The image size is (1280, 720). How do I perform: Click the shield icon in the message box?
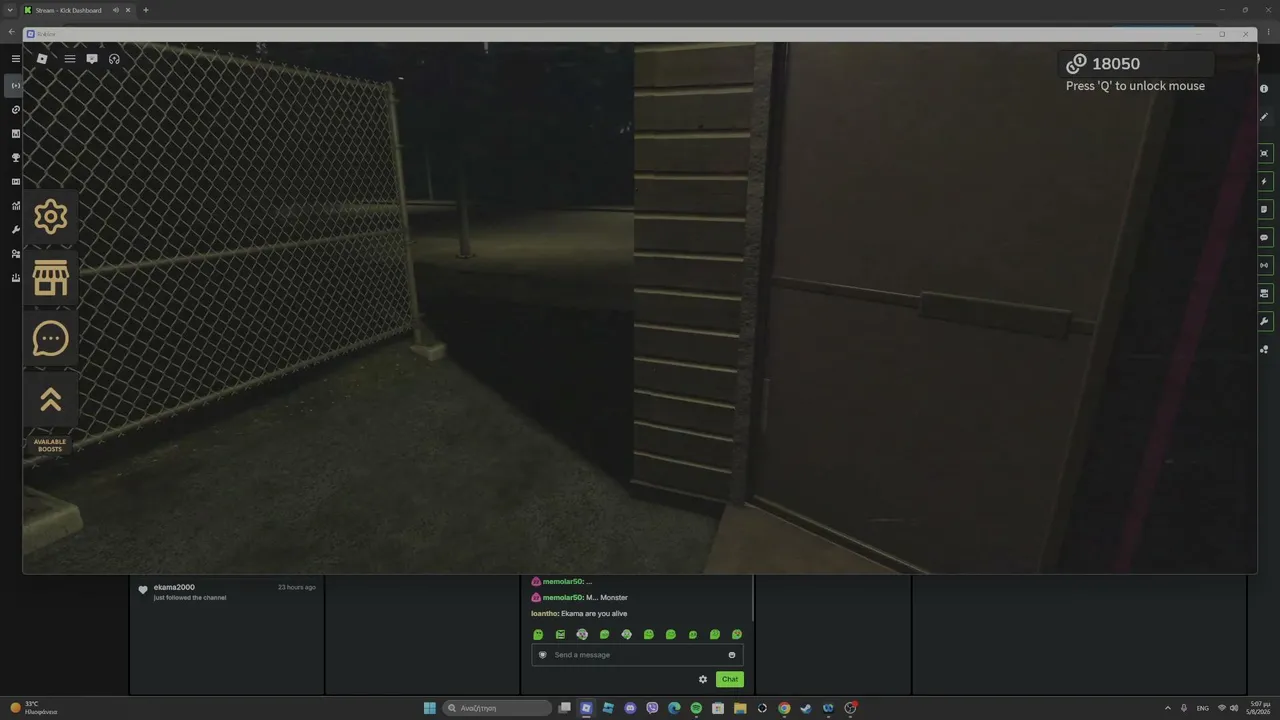click(x=543, y=655)
